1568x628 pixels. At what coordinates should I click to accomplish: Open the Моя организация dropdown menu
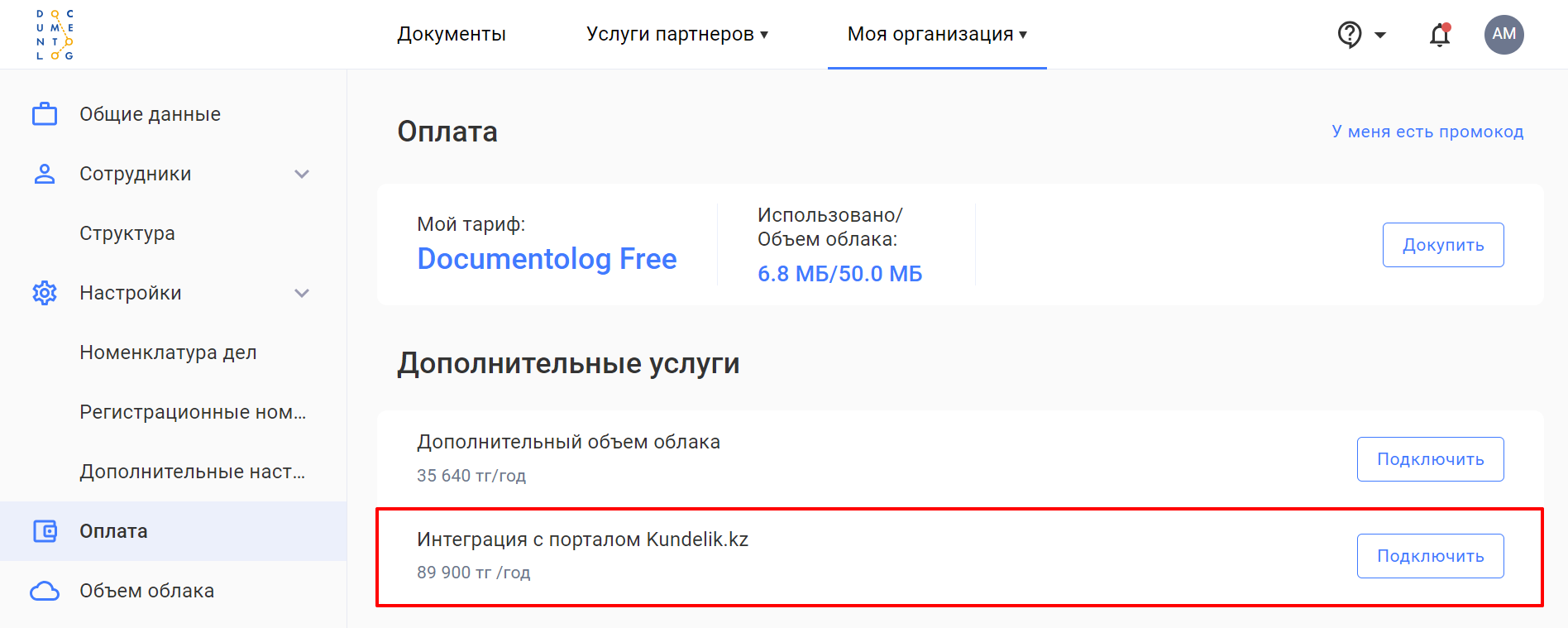pyautogui.click(x=937, y=35)
